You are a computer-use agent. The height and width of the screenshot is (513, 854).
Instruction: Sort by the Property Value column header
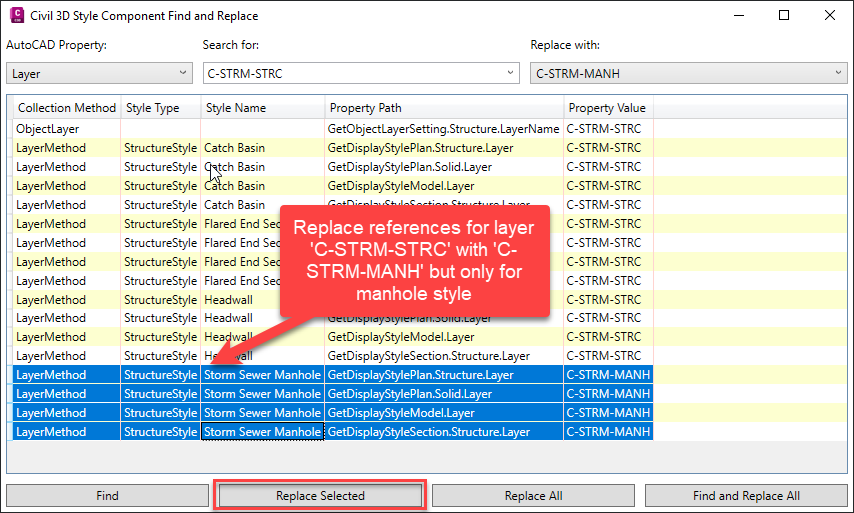pyautogui.click(x=608, y=108)
